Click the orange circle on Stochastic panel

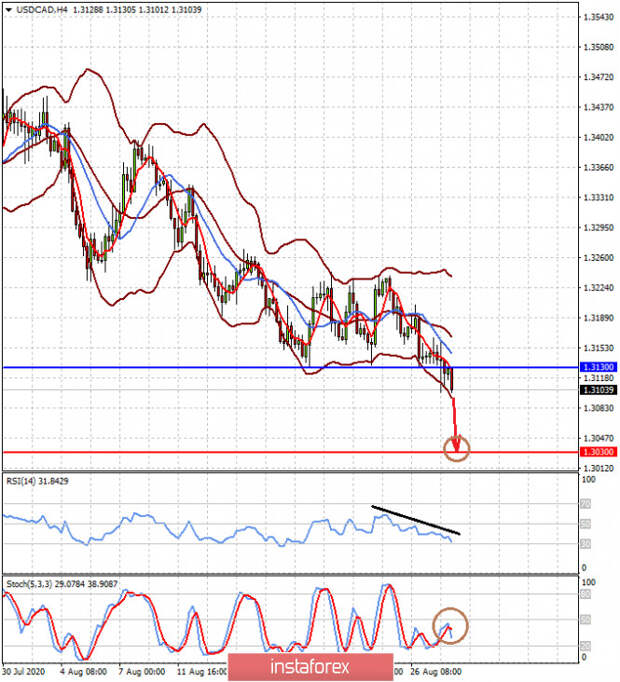tap(450, 625)
